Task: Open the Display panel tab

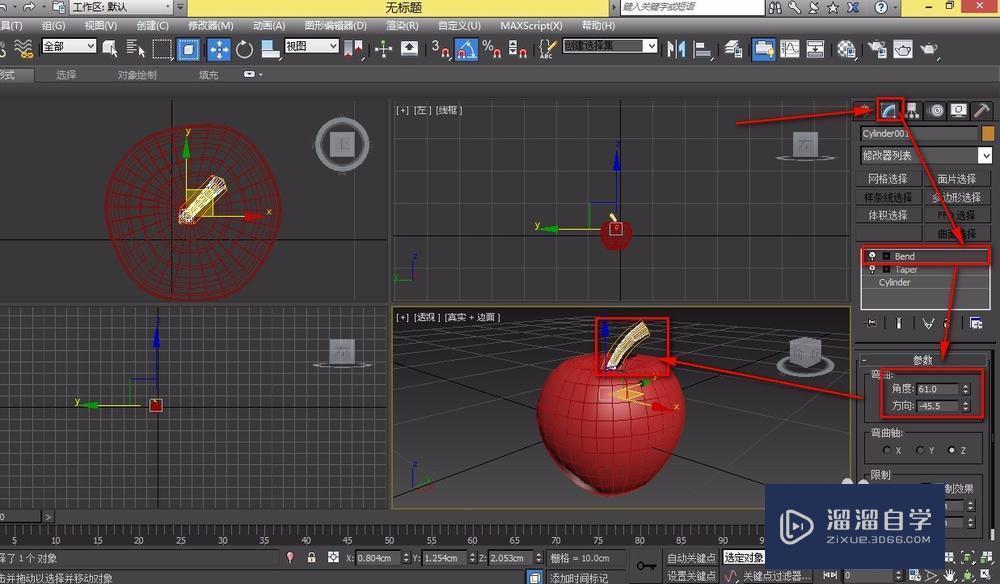Action: [x=959, y=110]
